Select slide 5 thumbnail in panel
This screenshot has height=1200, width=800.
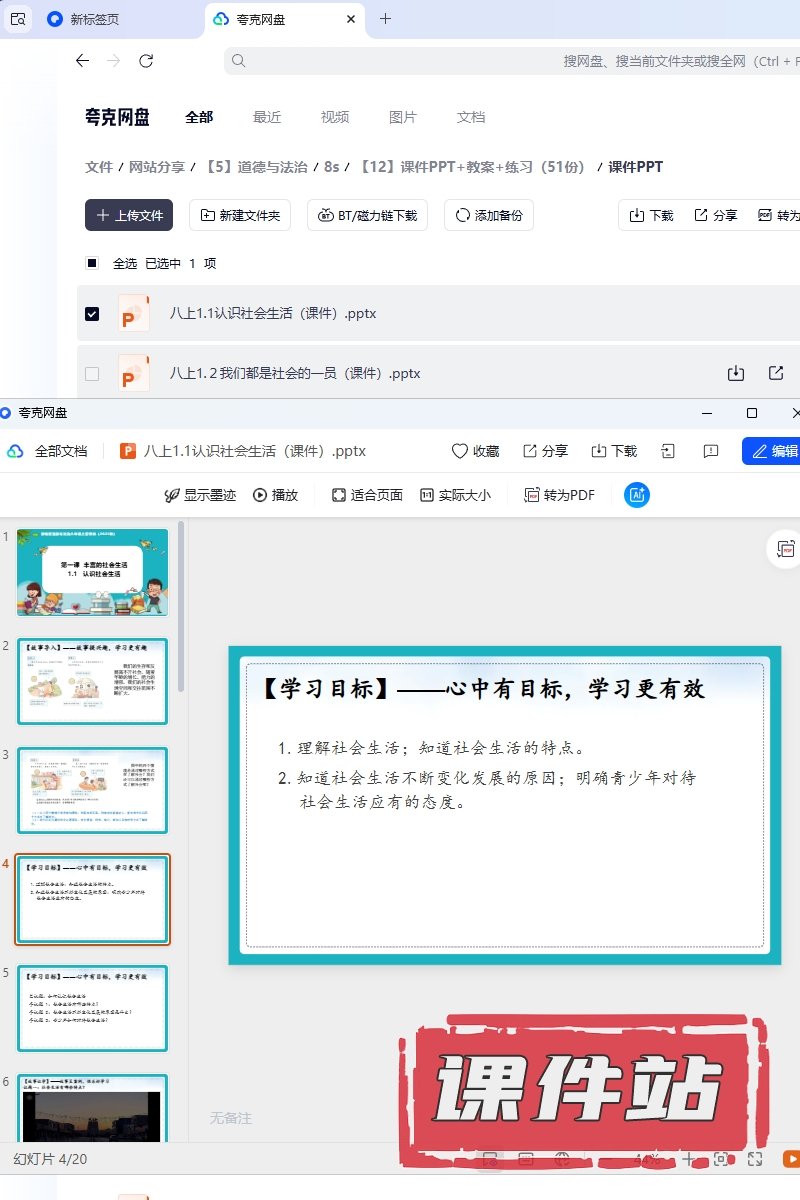[93, 1008]
